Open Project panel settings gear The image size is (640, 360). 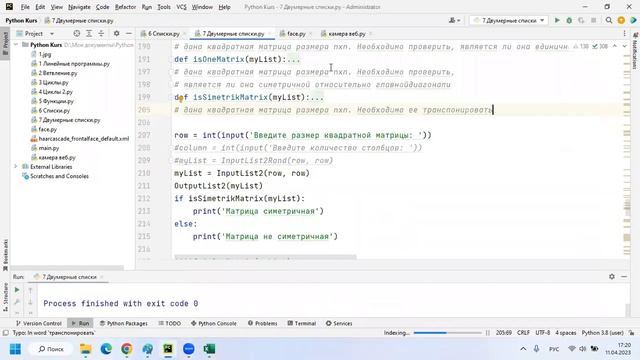coord(116,33)
